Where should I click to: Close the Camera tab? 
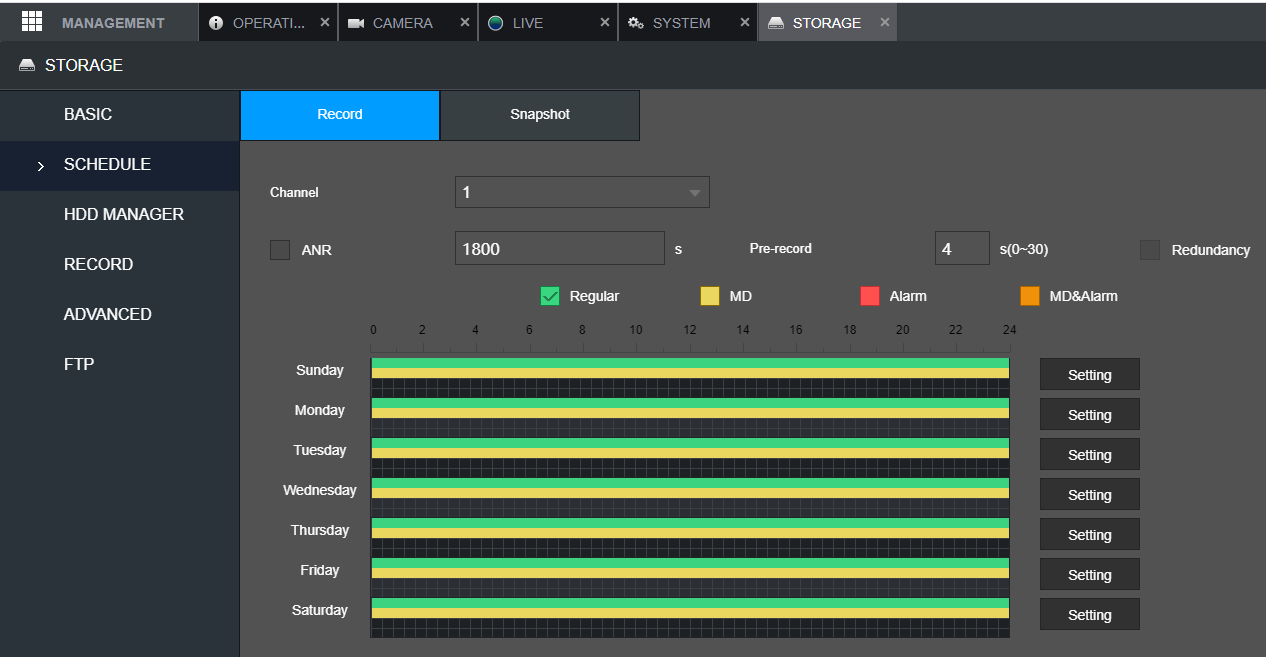pos(465,22)
